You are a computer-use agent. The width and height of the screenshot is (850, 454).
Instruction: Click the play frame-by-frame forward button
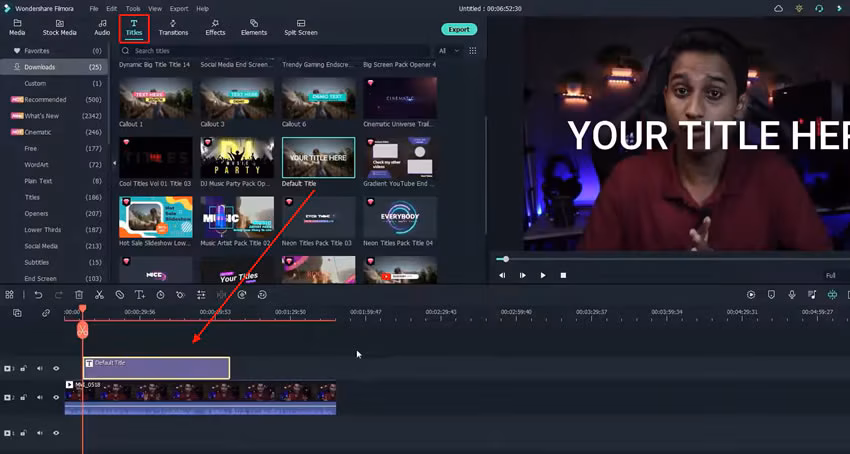[x=523, y=276]
